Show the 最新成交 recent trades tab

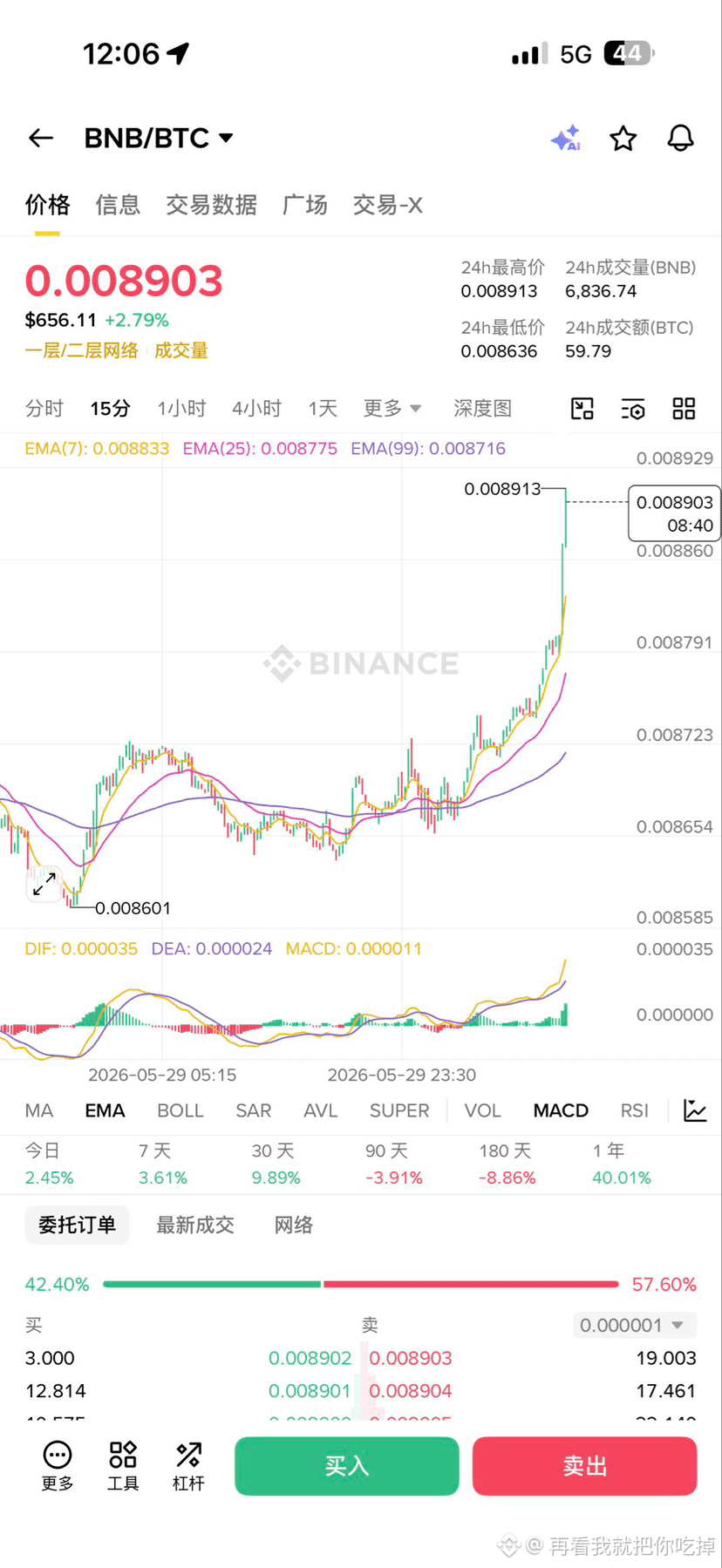click(x=195, y=1225)
